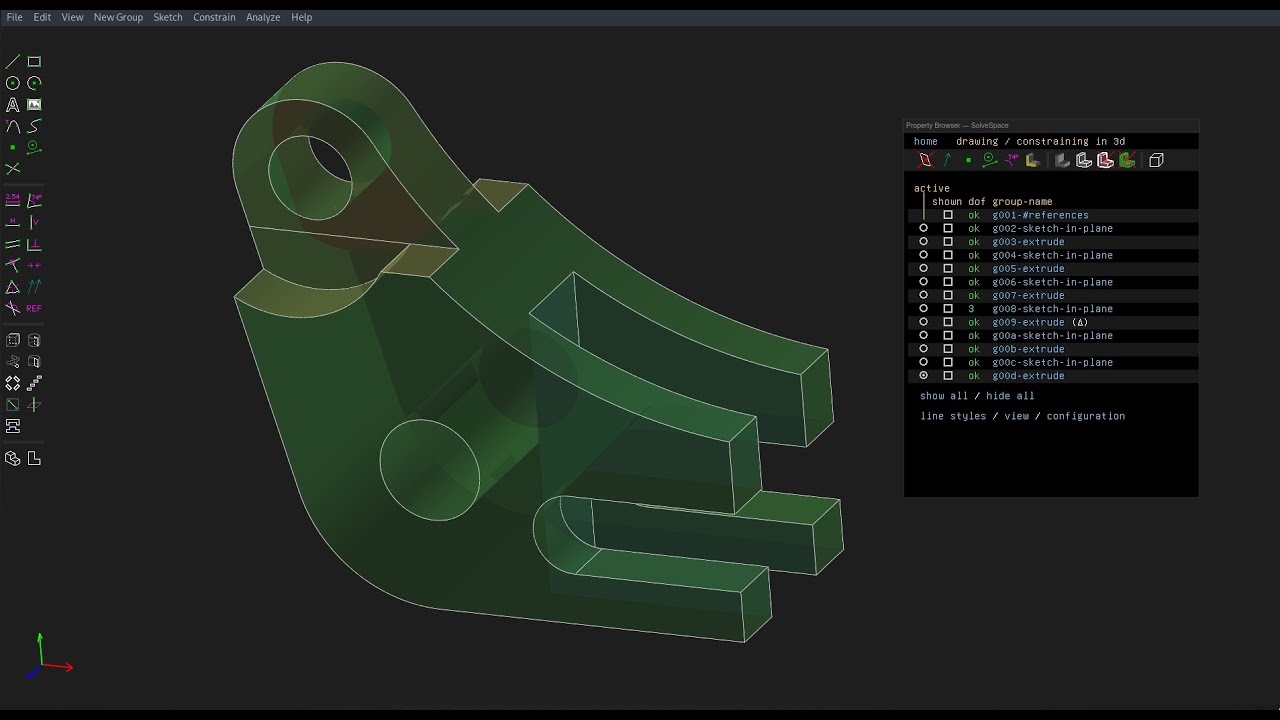Toggle REF reference dimension icon

coord(34,308)
